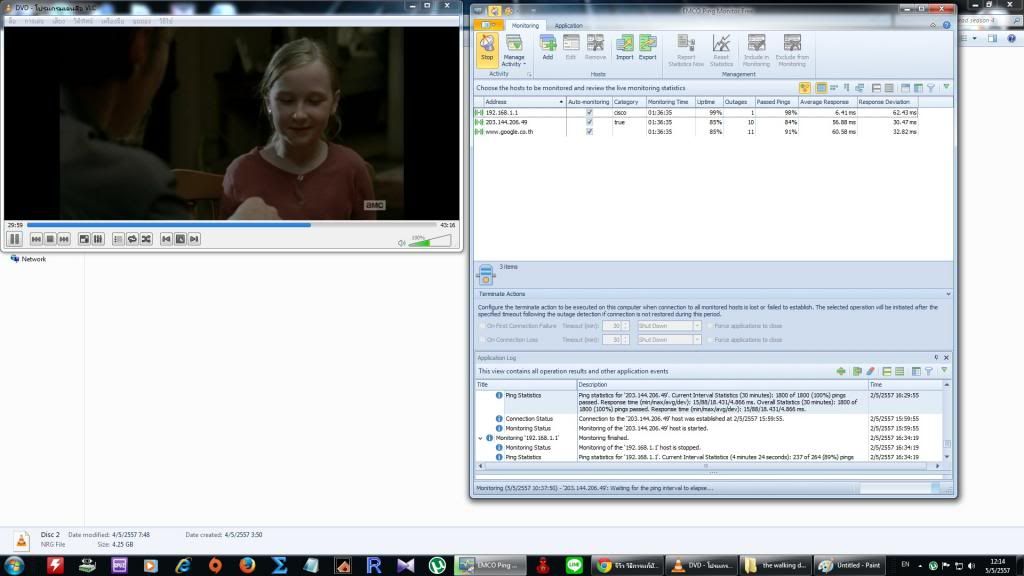Screen dimensions: 1024x576
Task: Click the Windows Start button
Action: point(14,565)
